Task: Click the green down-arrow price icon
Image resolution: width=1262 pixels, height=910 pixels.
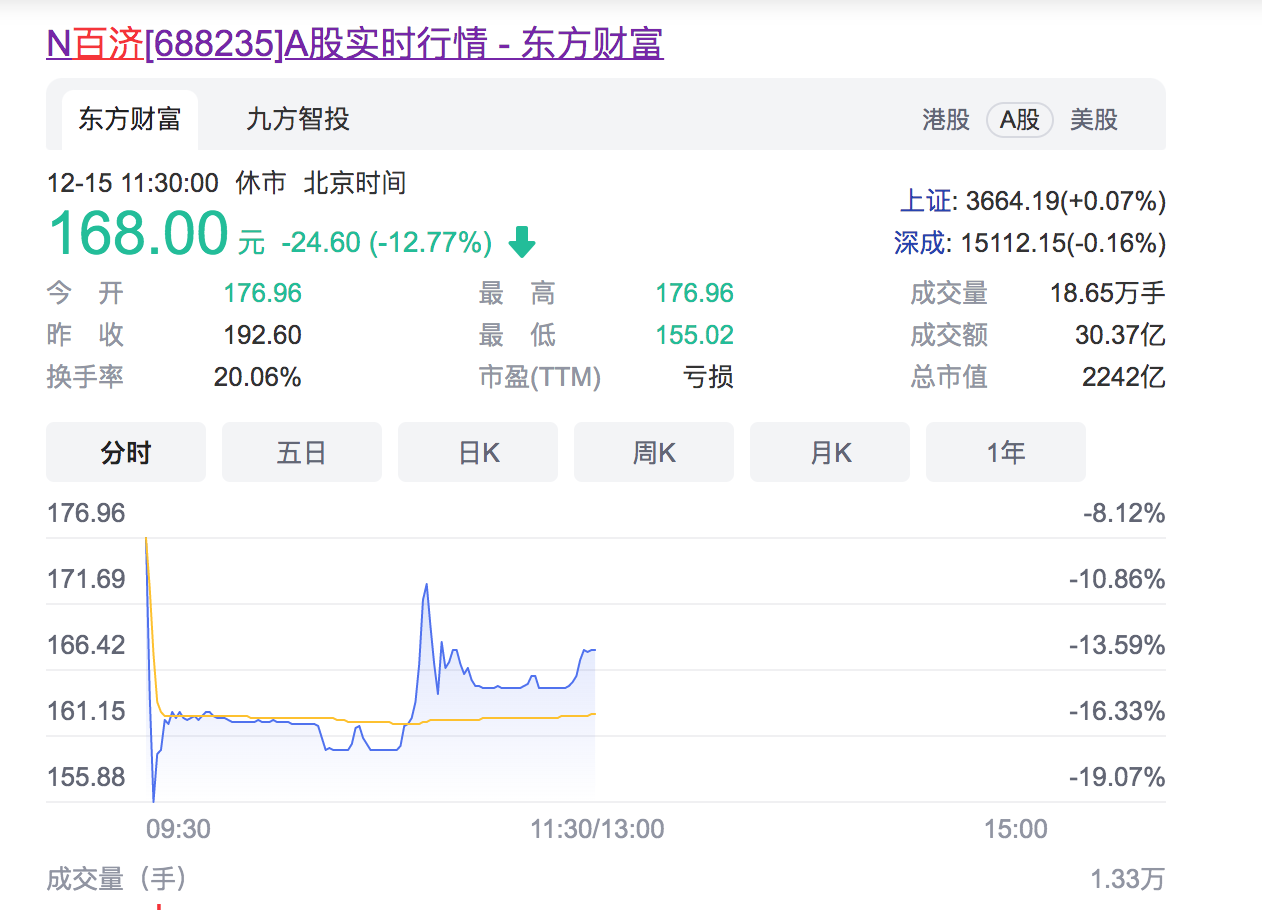Action: click(522, 241)
